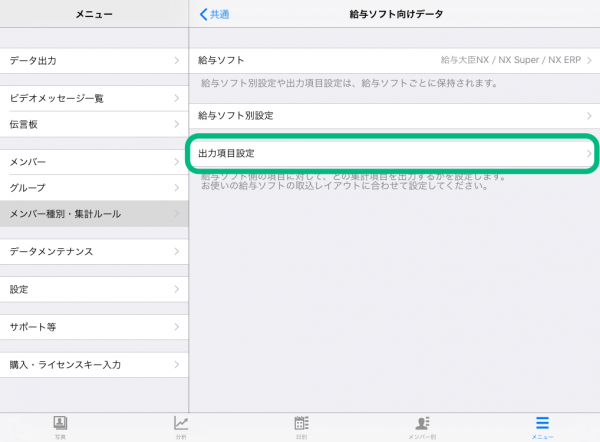Tap the 給与大臣NX / NX Super value text
600x442 pixels.
[x=509, y=61]
